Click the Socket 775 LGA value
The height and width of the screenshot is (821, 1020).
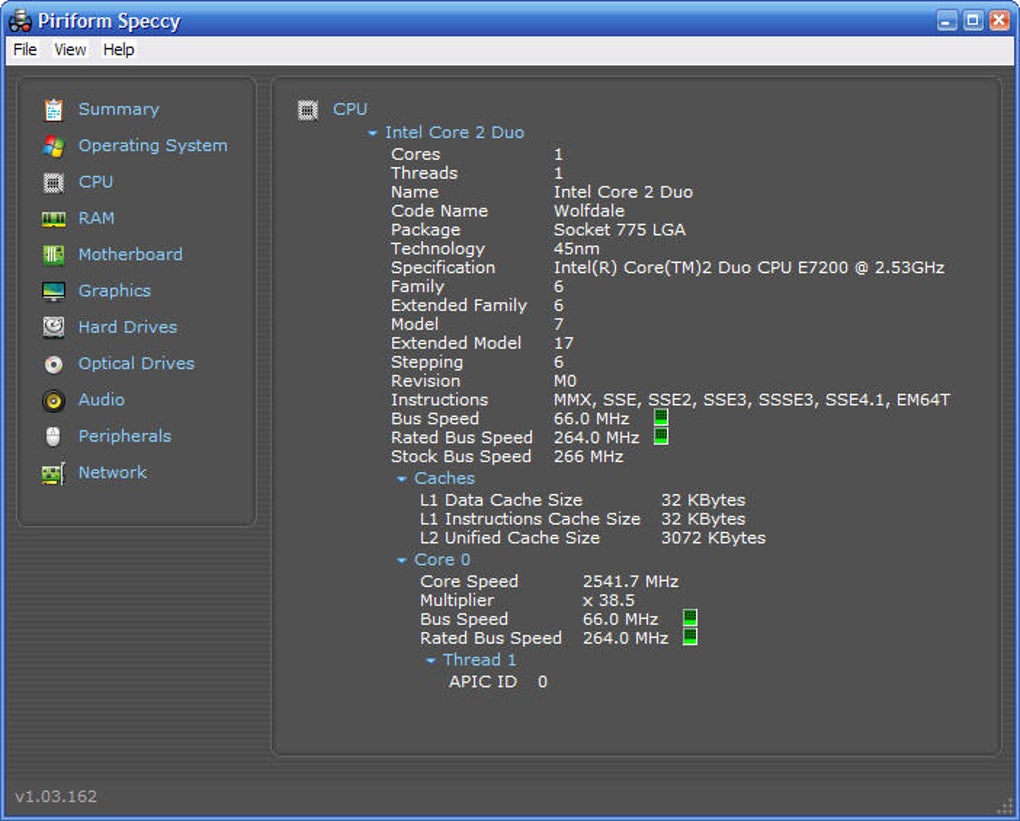pyautogui.click(x=619, y=230)
